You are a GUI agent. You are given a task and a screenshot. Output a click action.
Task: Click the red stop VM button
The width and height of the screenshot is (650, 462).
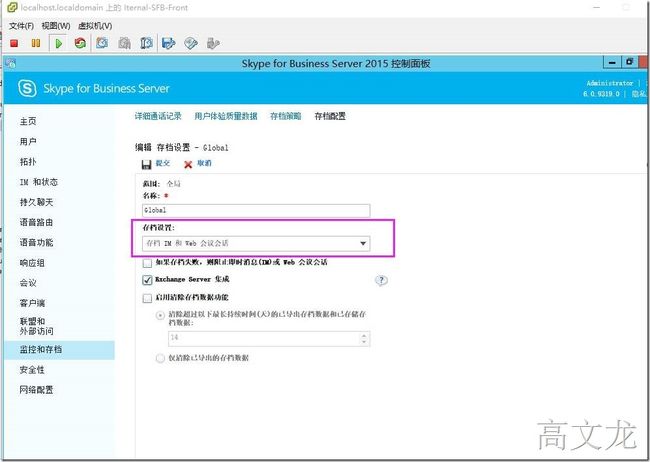tap(14, 43)
